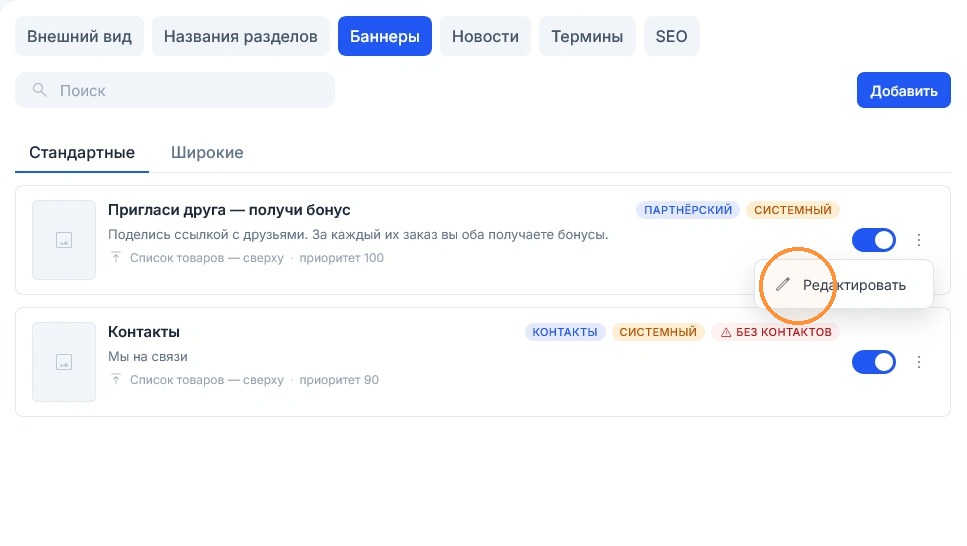Image resolution: width=967 pixels, height=546 pixels.
Task: Click the Добавить button
Action: click(903, 91)
